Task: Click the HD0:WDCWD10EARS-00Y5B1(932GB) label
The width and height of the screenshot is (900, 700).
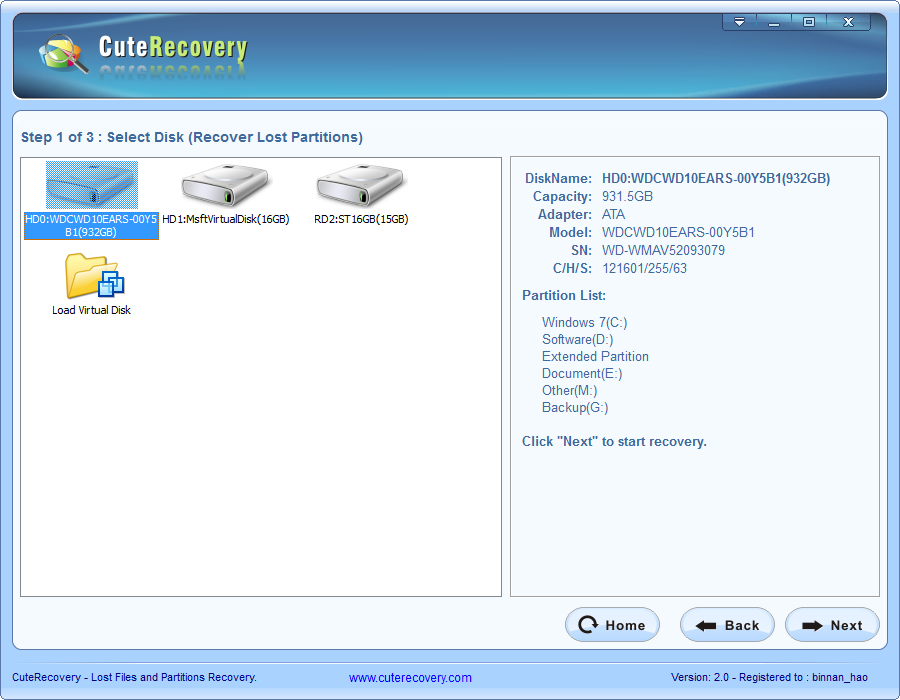Action: click(x=91, y=225)
